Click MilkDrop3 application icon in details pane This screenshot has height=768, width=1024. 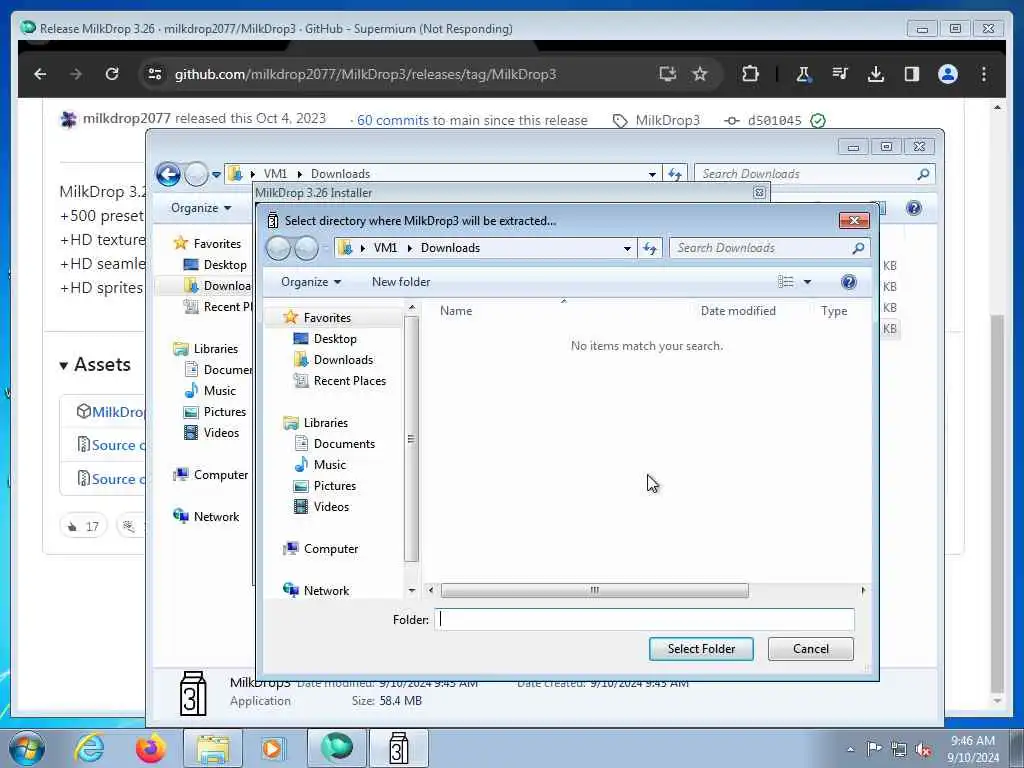click(x=193, y=694)
